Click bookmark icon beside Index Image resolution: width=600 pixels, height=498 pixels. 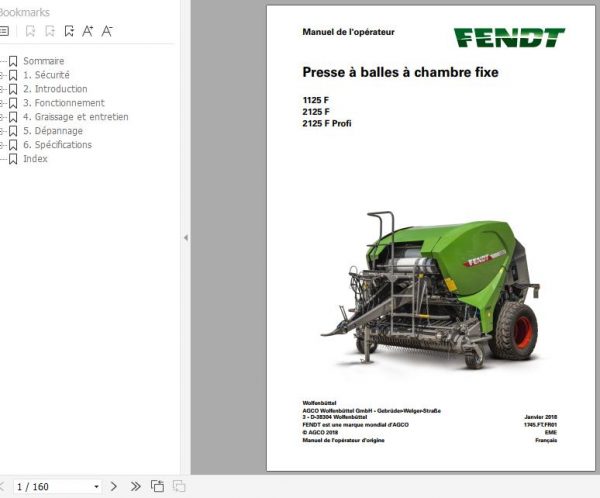coord(13,159)
